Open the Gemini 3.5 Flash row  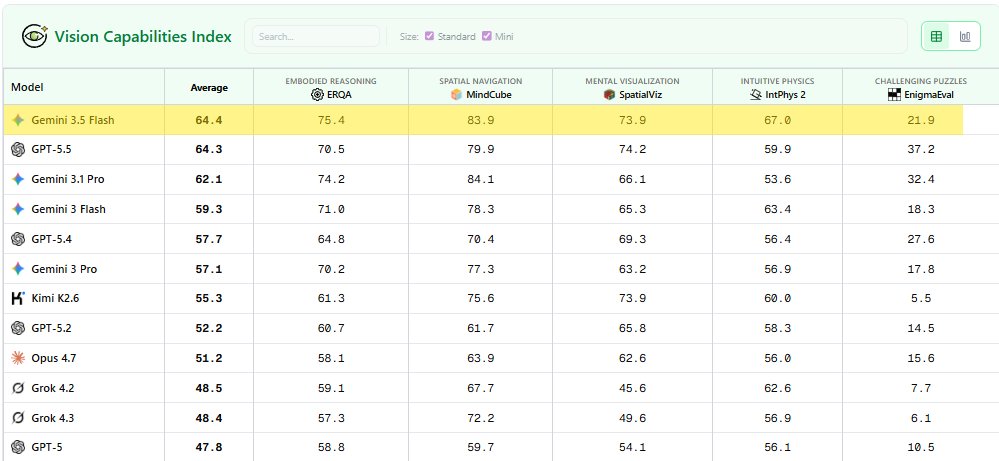tap(483, 120)
